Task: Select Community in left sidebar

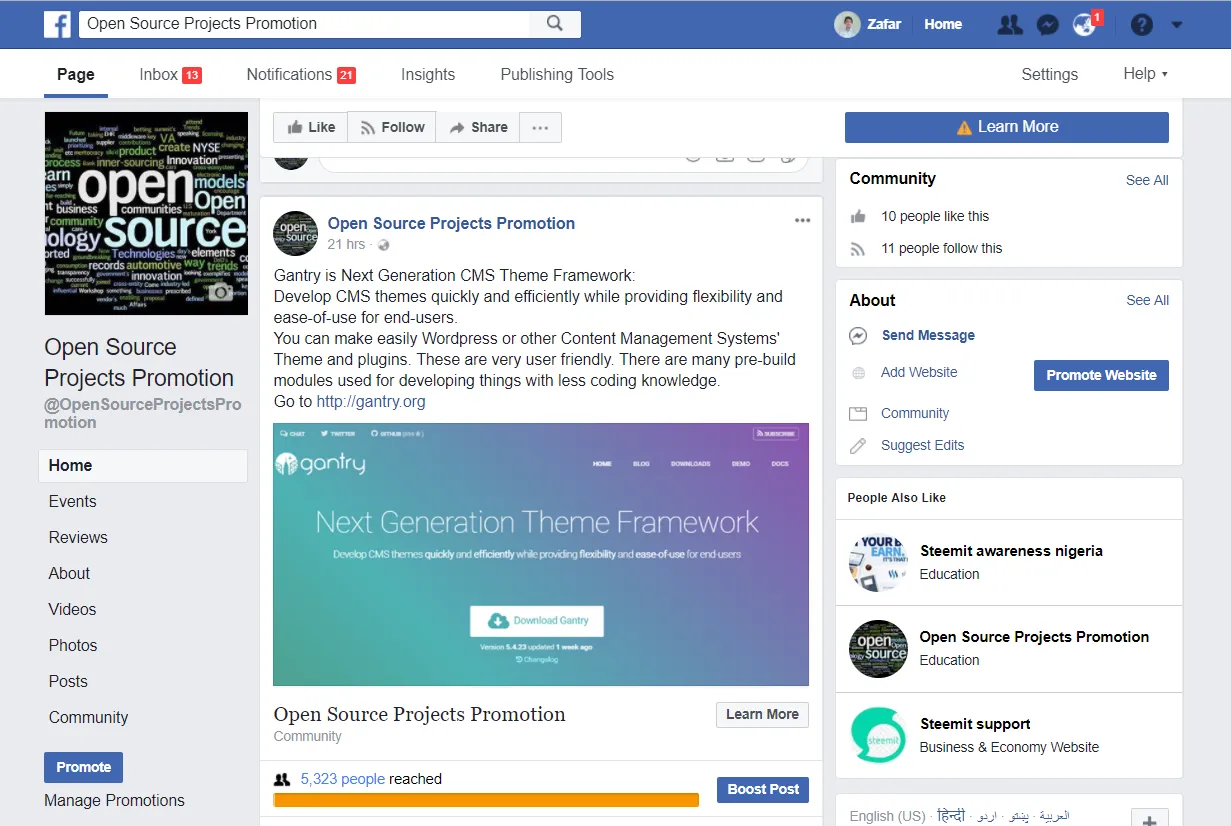Action: point(88,718)
